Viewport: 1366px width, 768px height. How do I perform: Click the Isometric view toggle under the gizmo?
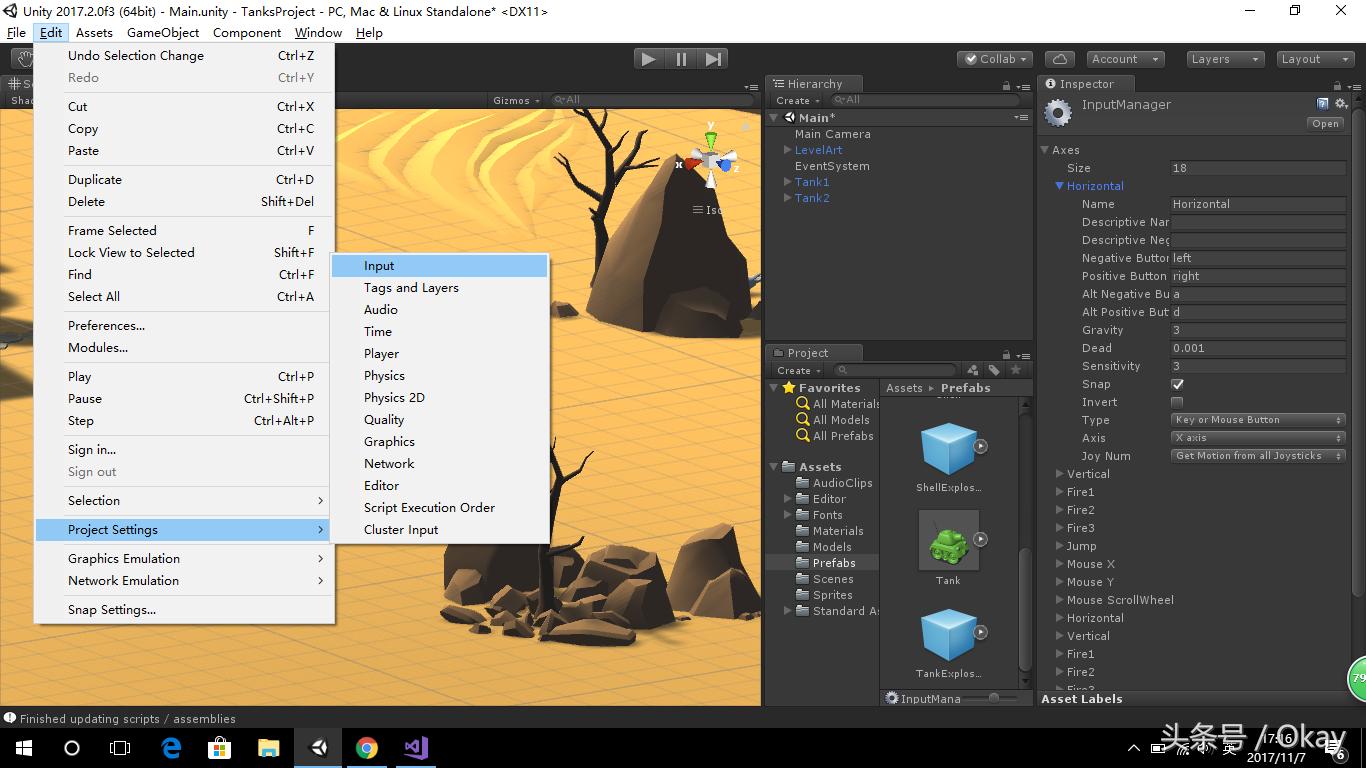[x=708, y=210]
